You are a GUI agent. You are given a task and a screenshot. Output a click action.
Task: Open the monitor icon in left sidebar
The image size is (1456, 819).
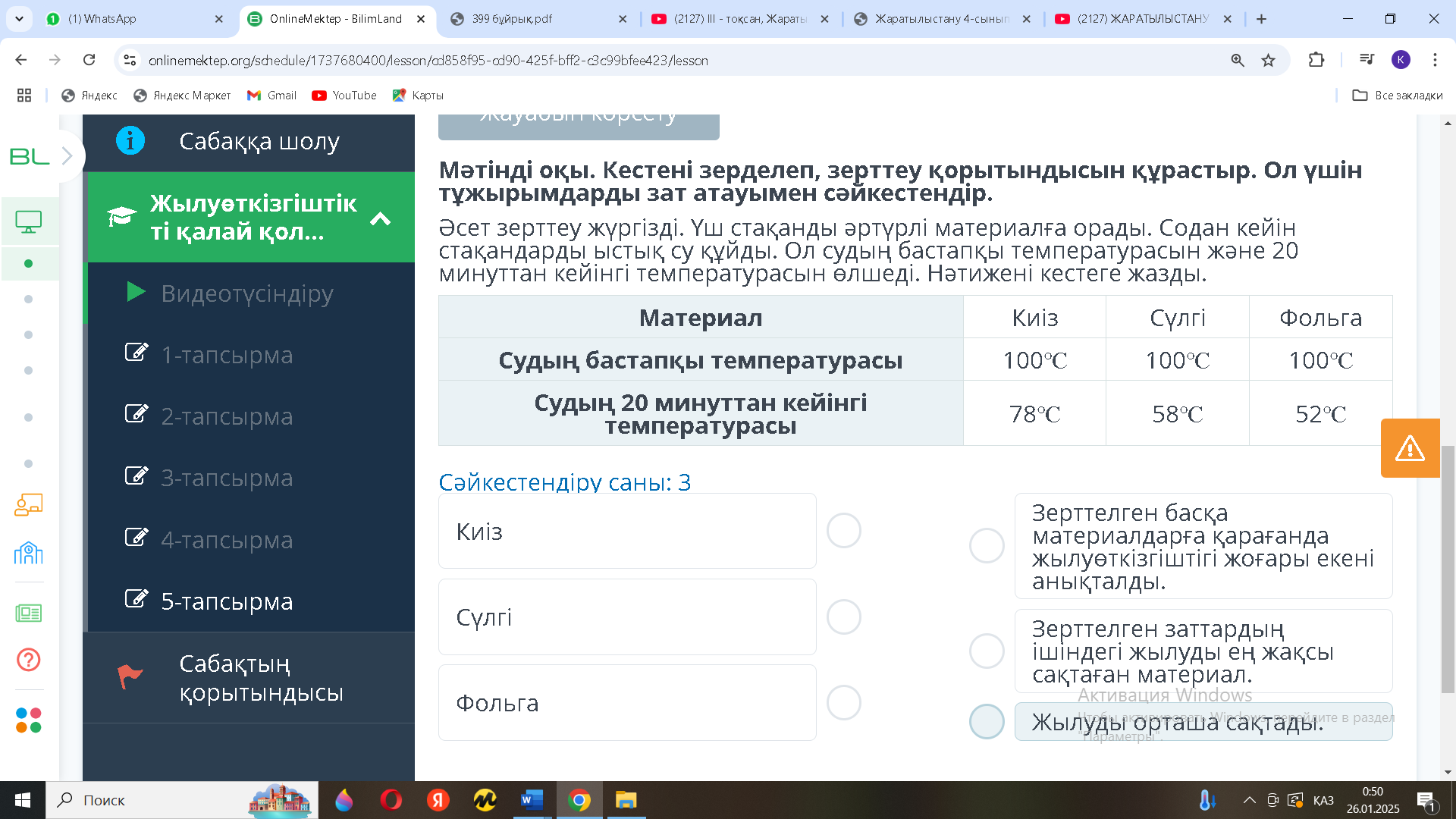[29, 221]
